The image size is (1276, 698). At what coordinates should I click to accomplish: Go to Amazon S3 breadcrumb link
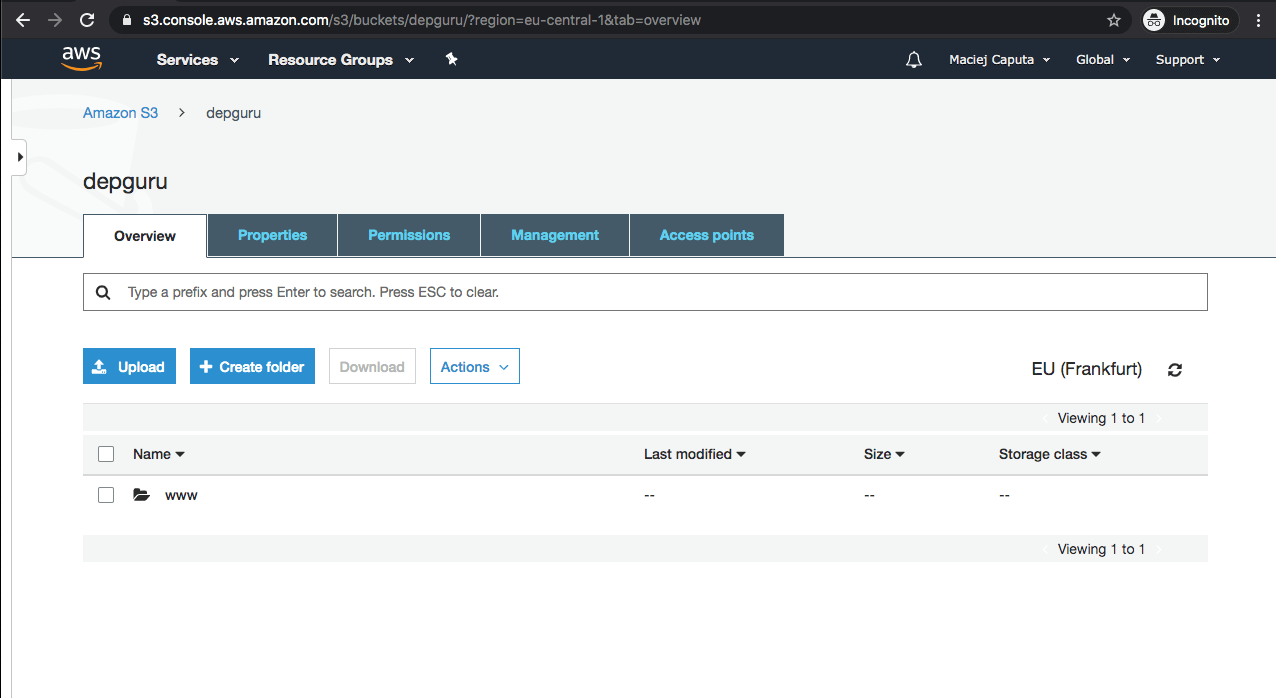coord(120,113)
